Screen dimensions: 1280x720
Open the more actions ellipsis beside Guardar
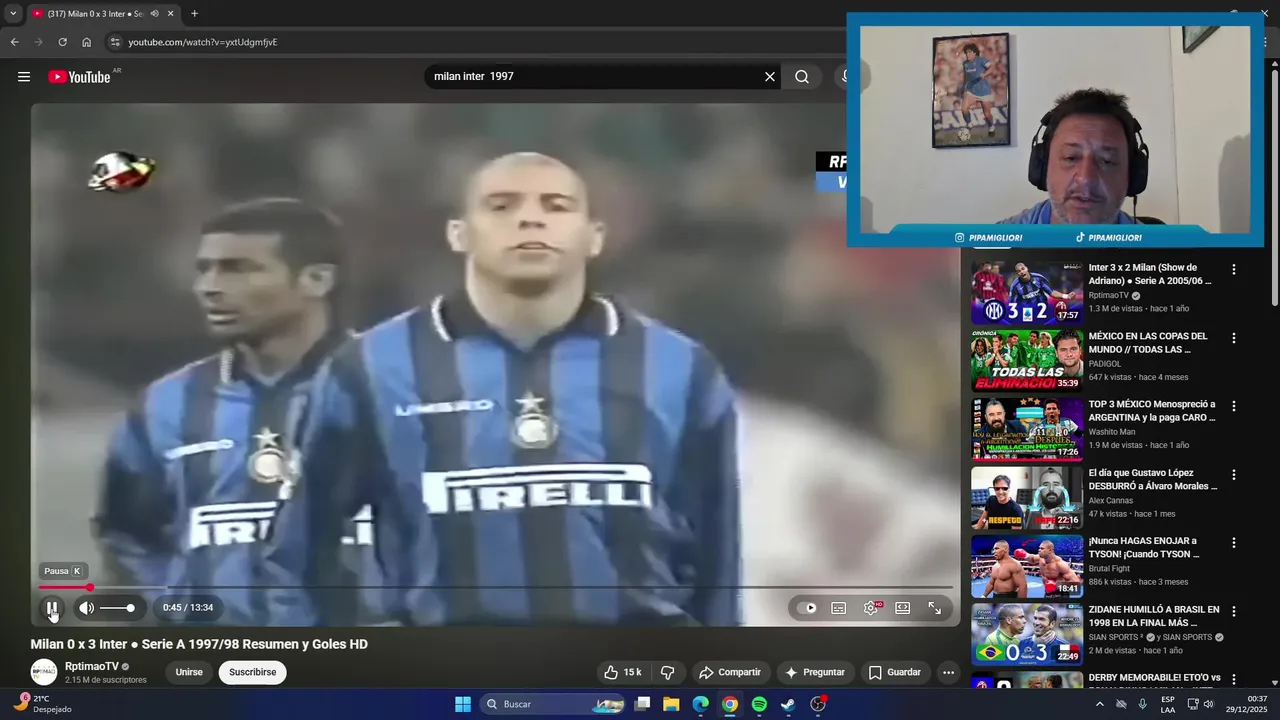pyautogui.click(x=949, y=672)
